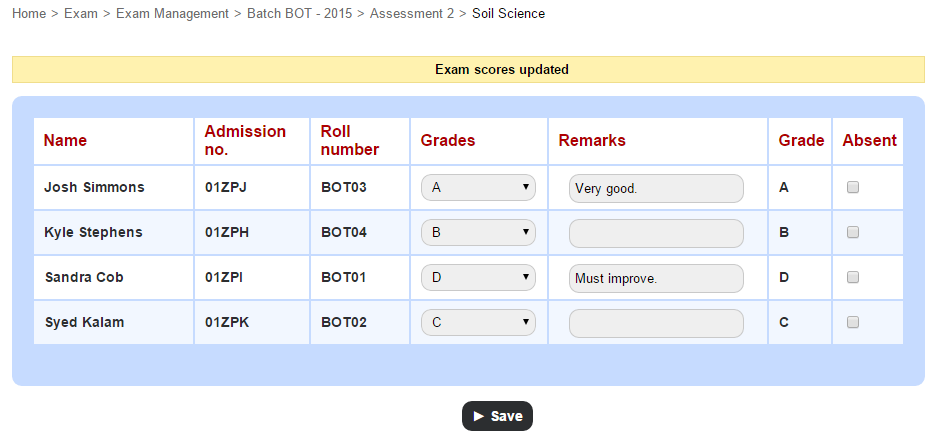Mark Josh Simmons as absent

point(853,187)
